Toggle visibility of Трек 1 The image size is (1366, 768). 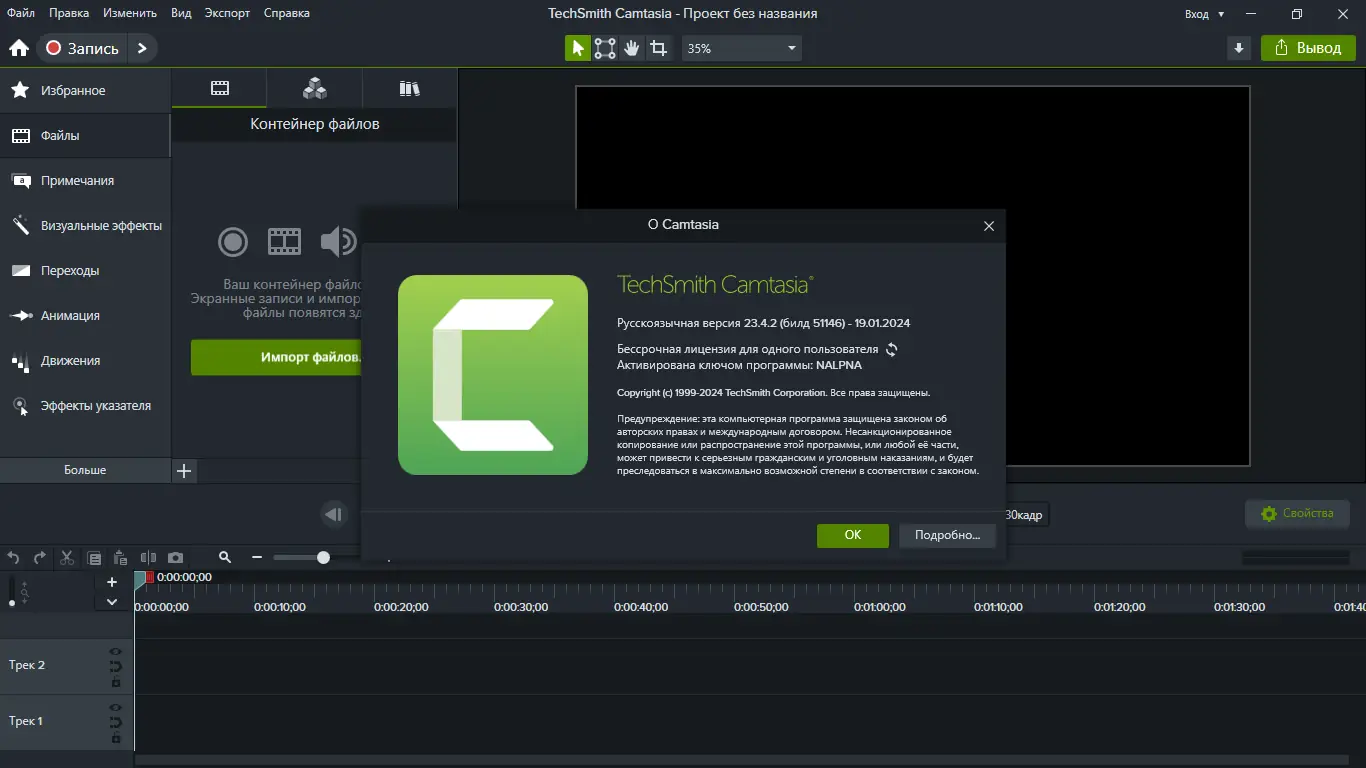[116, 707]
